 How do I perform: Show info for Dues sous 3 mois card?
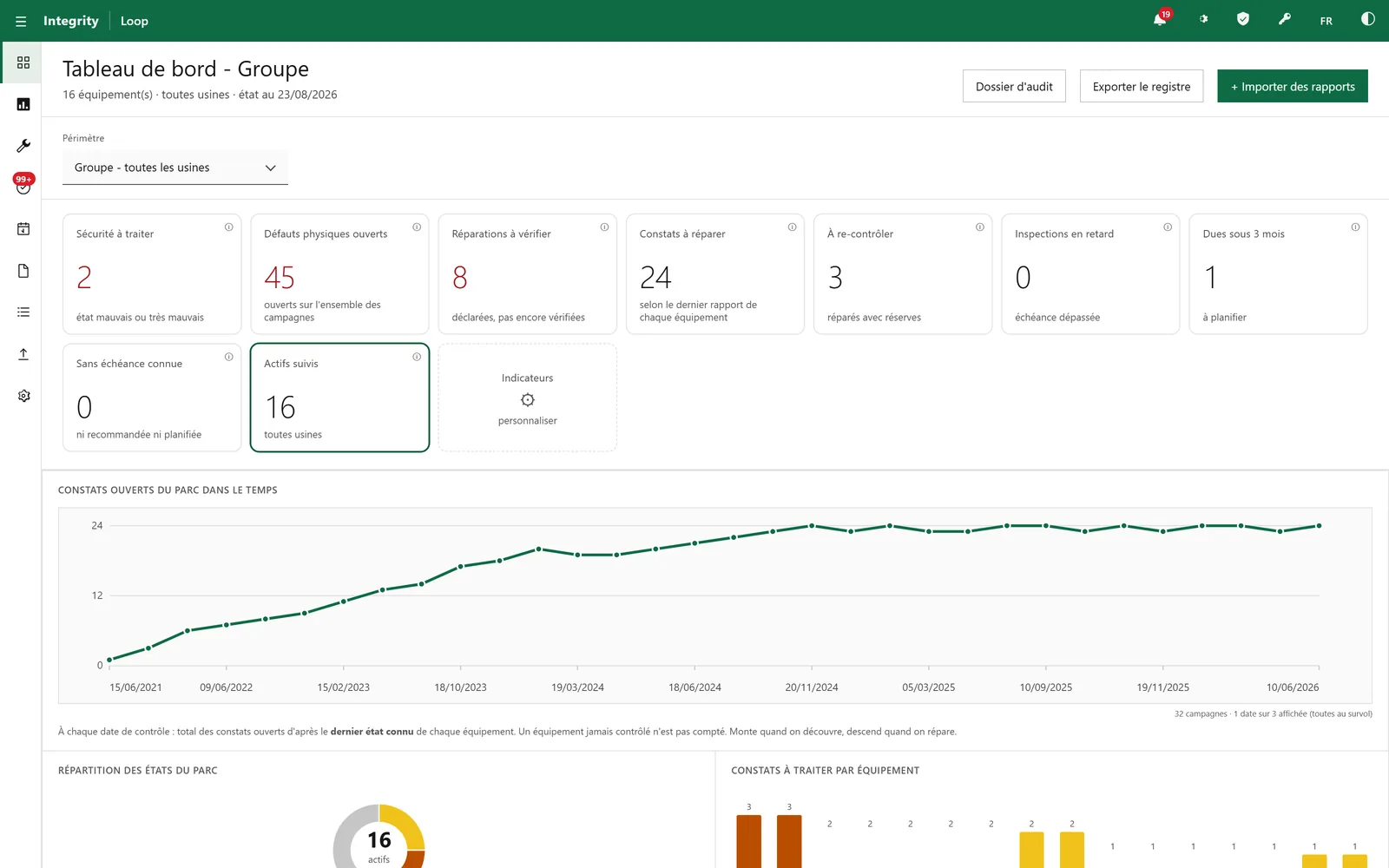pyautogui.click(x=1355, y=227)
